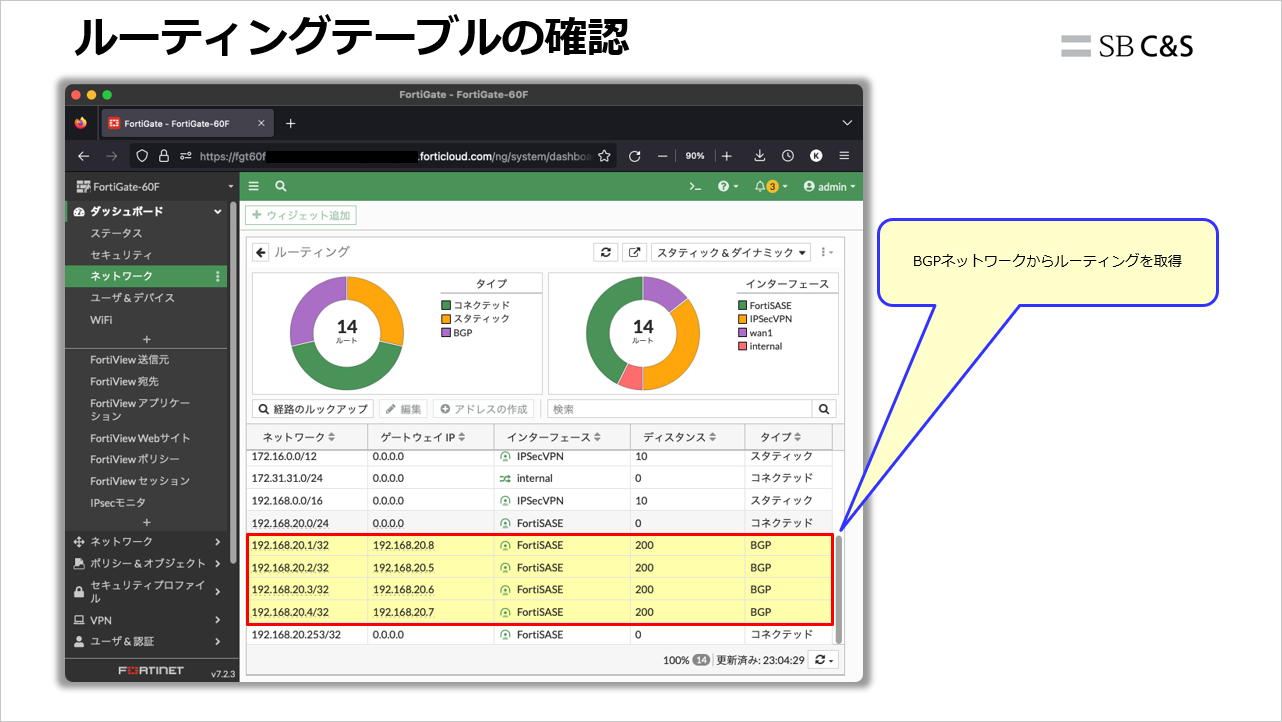
Task: Open ネットワーク dashboard options kebab
Action: point(218,276)
